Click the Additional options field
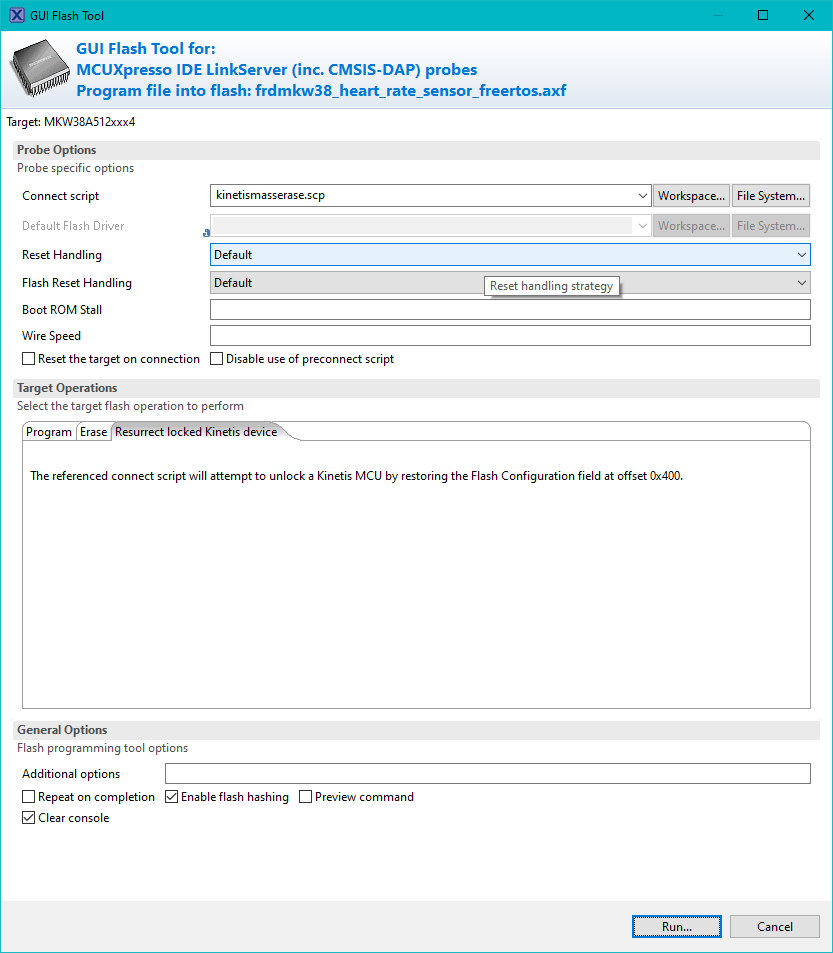Viewport: 833px width, 953px height. pyautogui.click(x=488, y=774)
